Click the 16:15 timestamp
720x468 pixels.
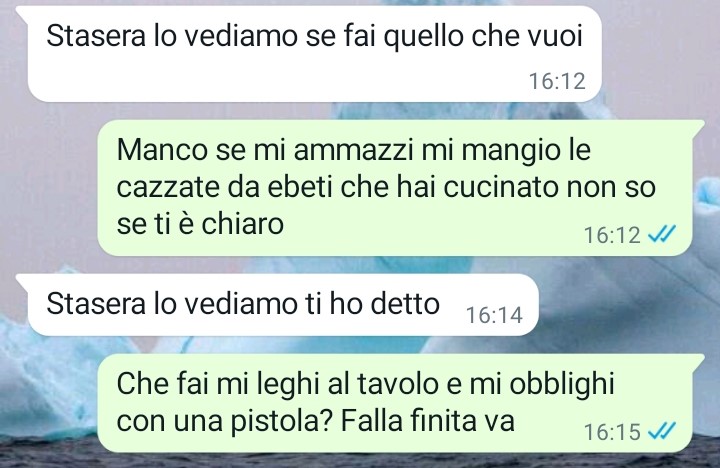pyautogui.click(x=612, y=432)
